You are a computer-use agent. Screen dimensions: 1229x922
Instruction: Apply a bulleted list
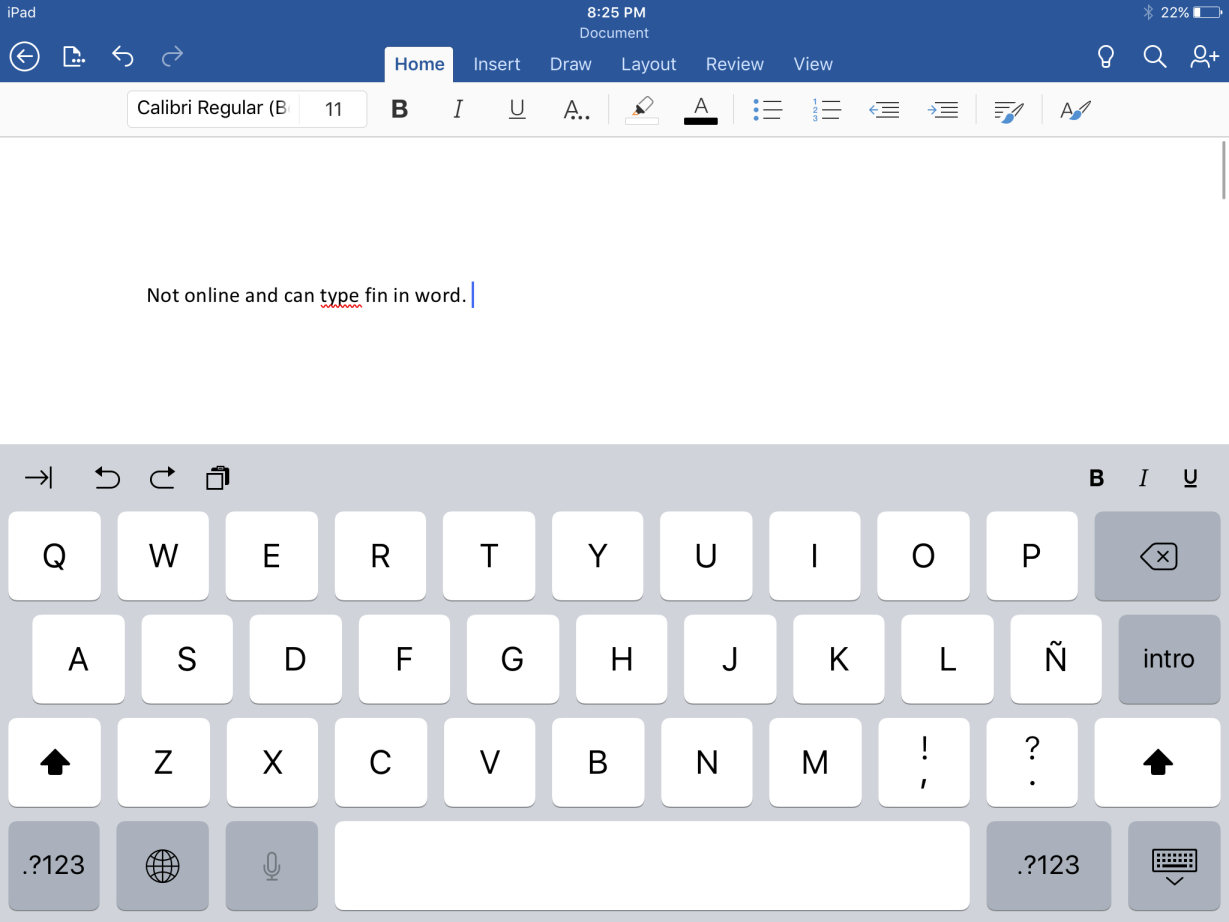pos(767,109)
